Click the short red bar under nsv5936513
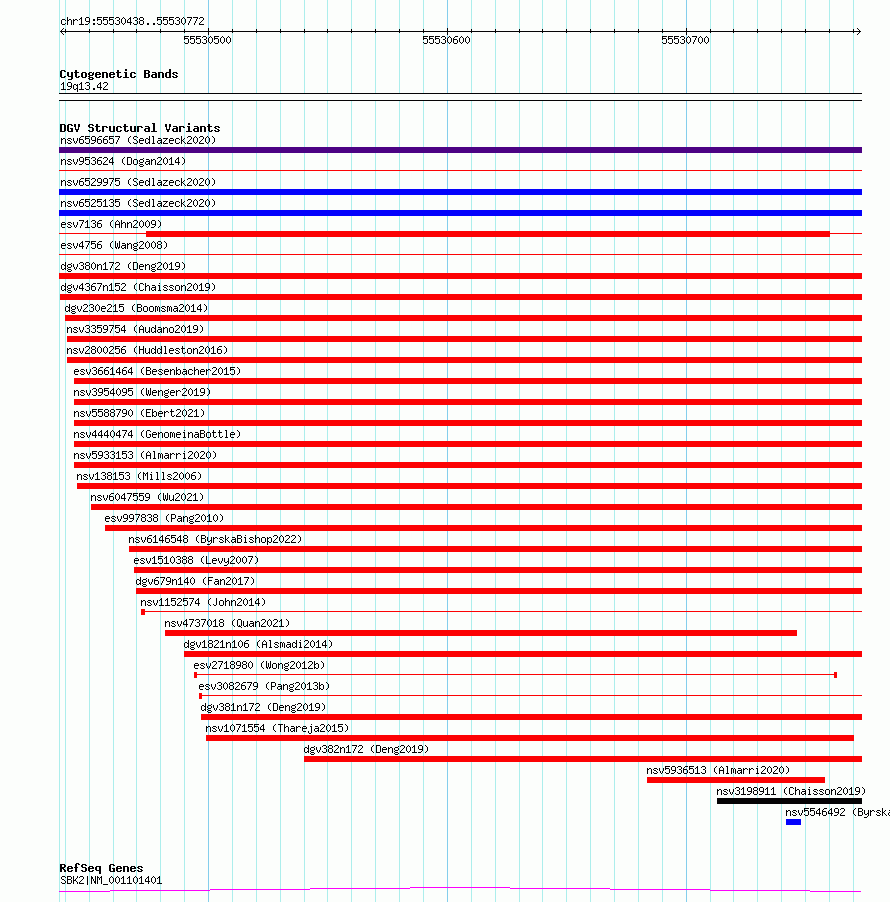890x902 pixels. (736, 781)
